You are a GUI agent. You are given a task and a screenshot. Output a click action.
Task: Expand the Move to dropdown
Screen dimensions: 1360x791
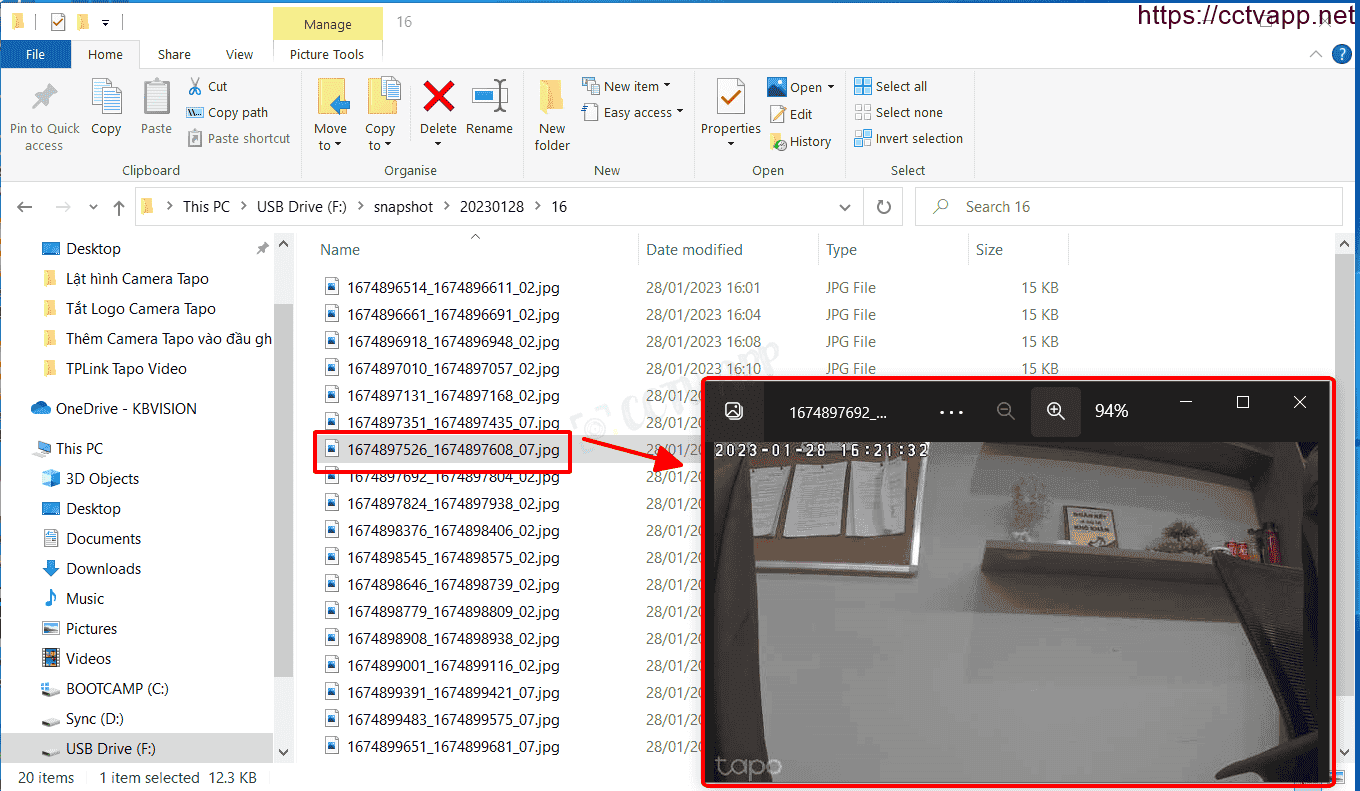click(x=330, y=145)
